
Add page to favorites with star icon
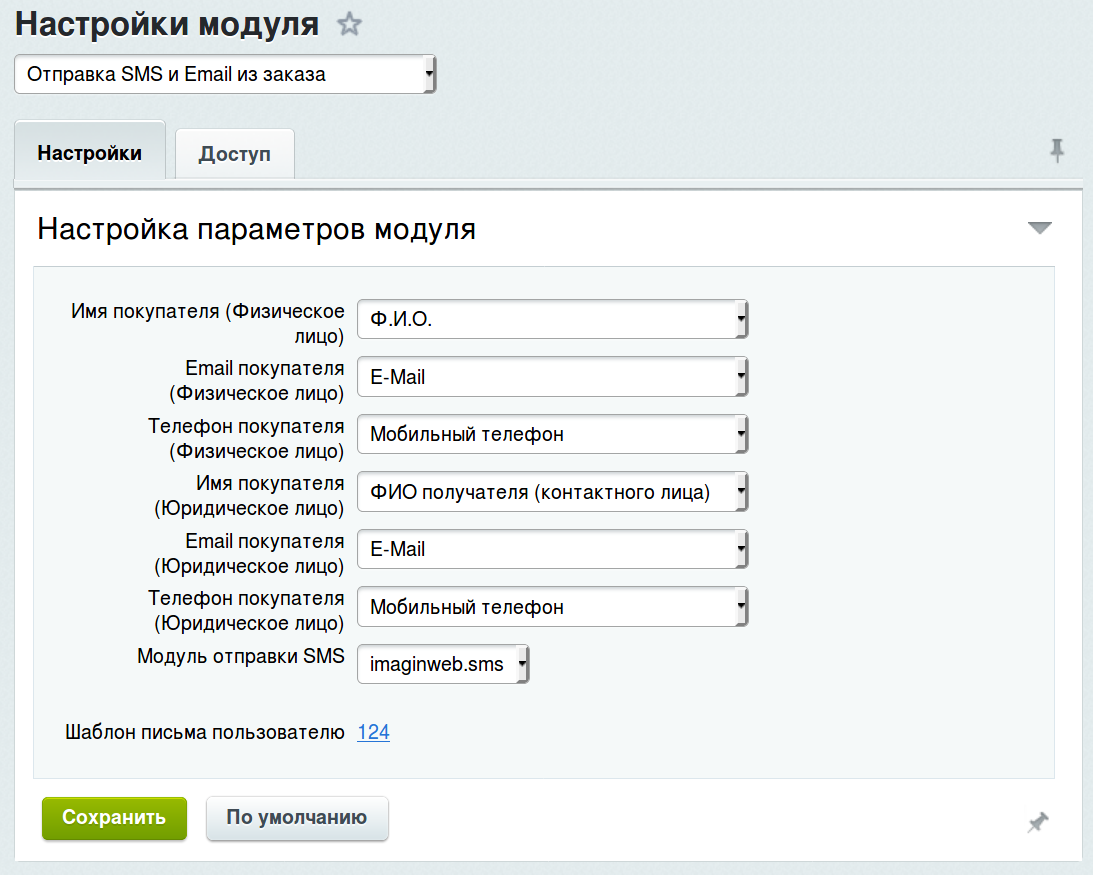pyautogui.click(x=349, y=24)
